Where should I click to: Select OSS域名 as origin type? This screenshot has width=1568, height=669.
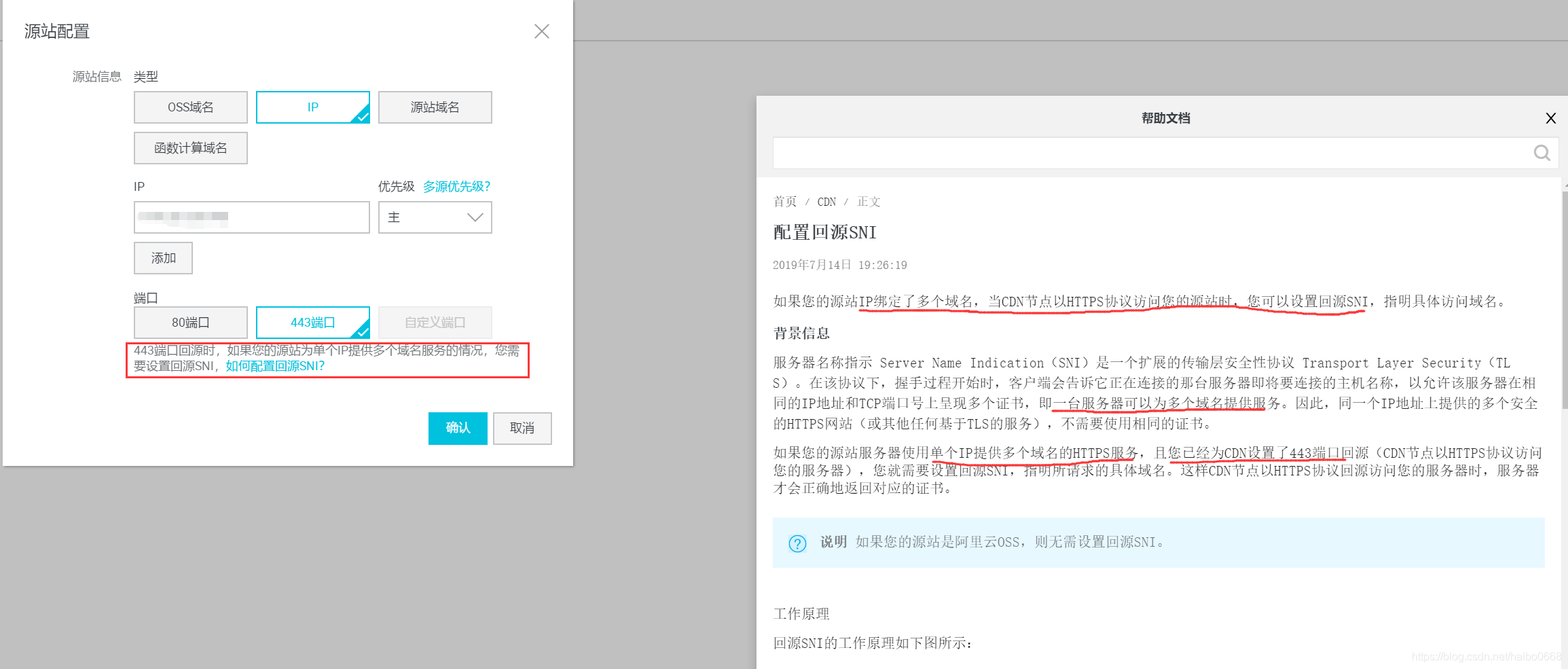click(x=190, y=107)
